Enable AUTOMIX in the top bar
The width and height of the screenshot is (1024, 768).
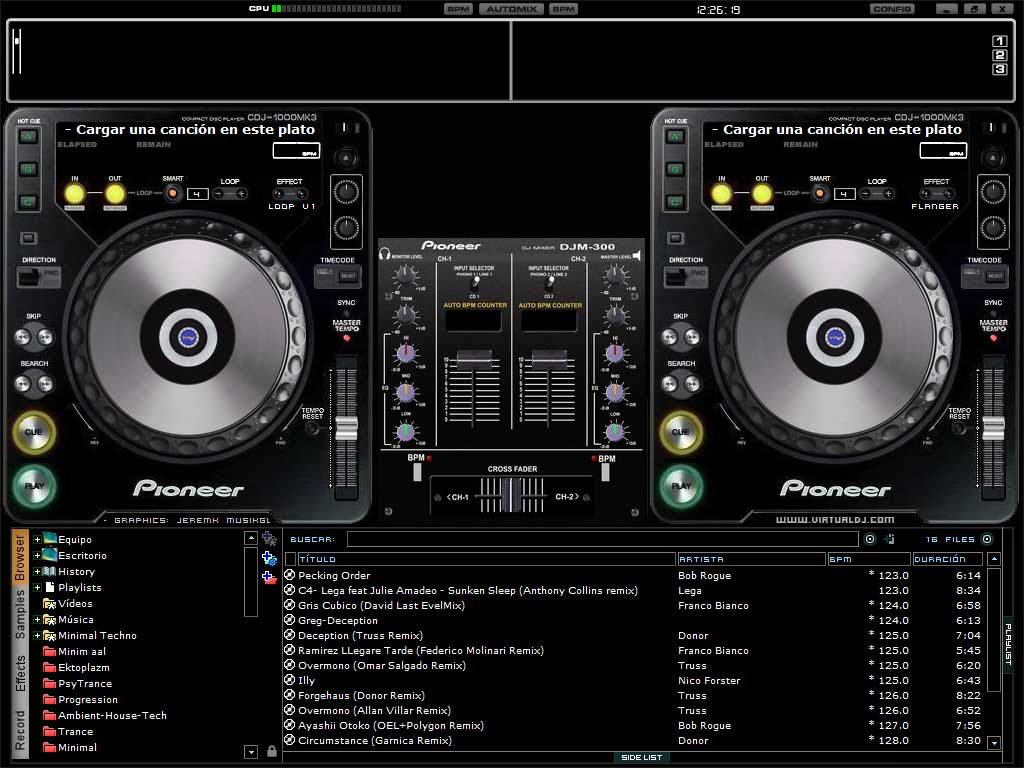point(513,8)
